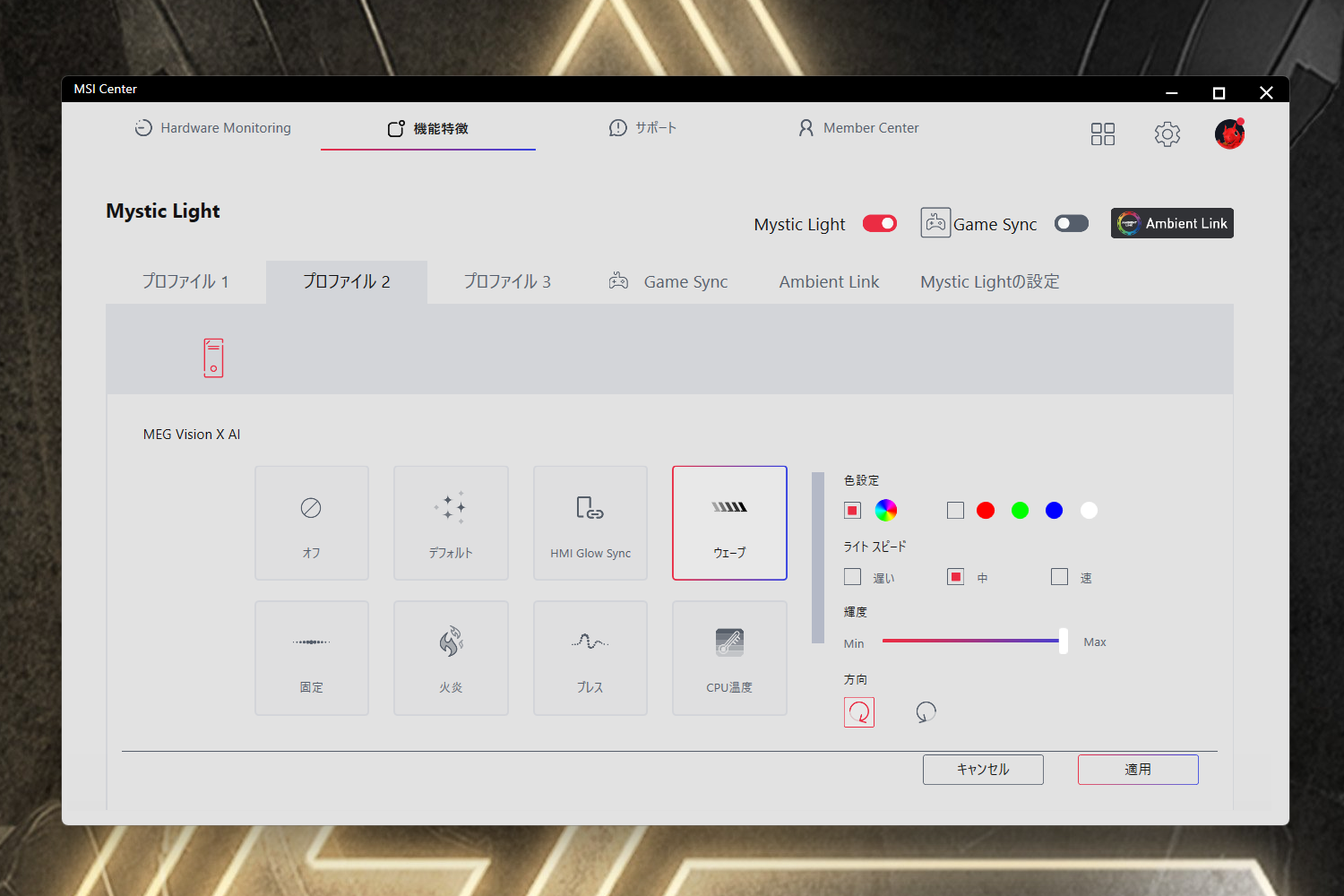This screenshot has height=896, width=1344.
Task: Enable Game Sync toggle
Action: 1071,223
